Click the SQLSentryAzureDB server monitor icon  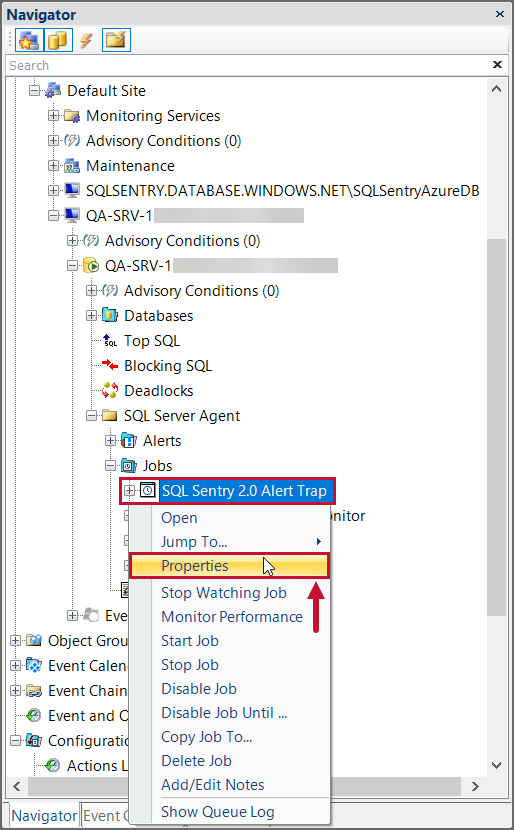point(71,191)
